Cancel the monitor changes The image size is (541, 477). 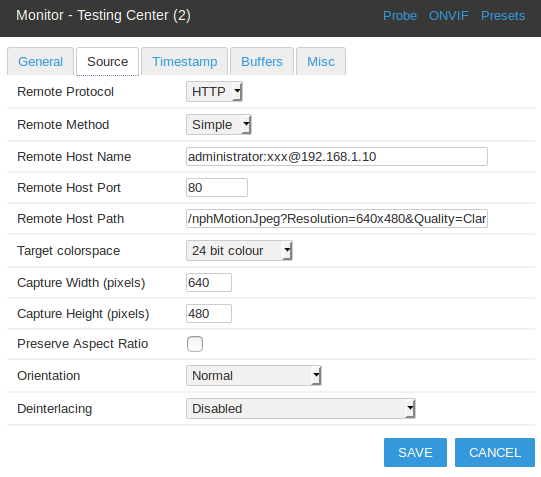pyautogui.click(x=495, y=453)
